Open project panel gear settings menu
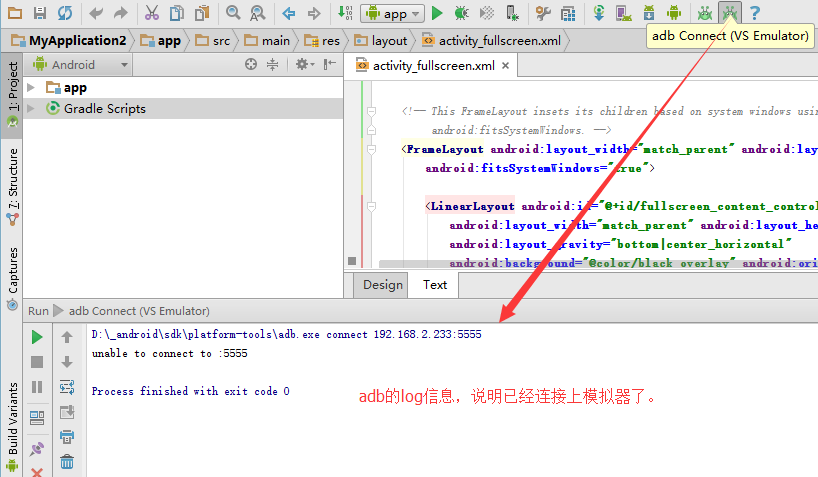 (x=305, y=64)
